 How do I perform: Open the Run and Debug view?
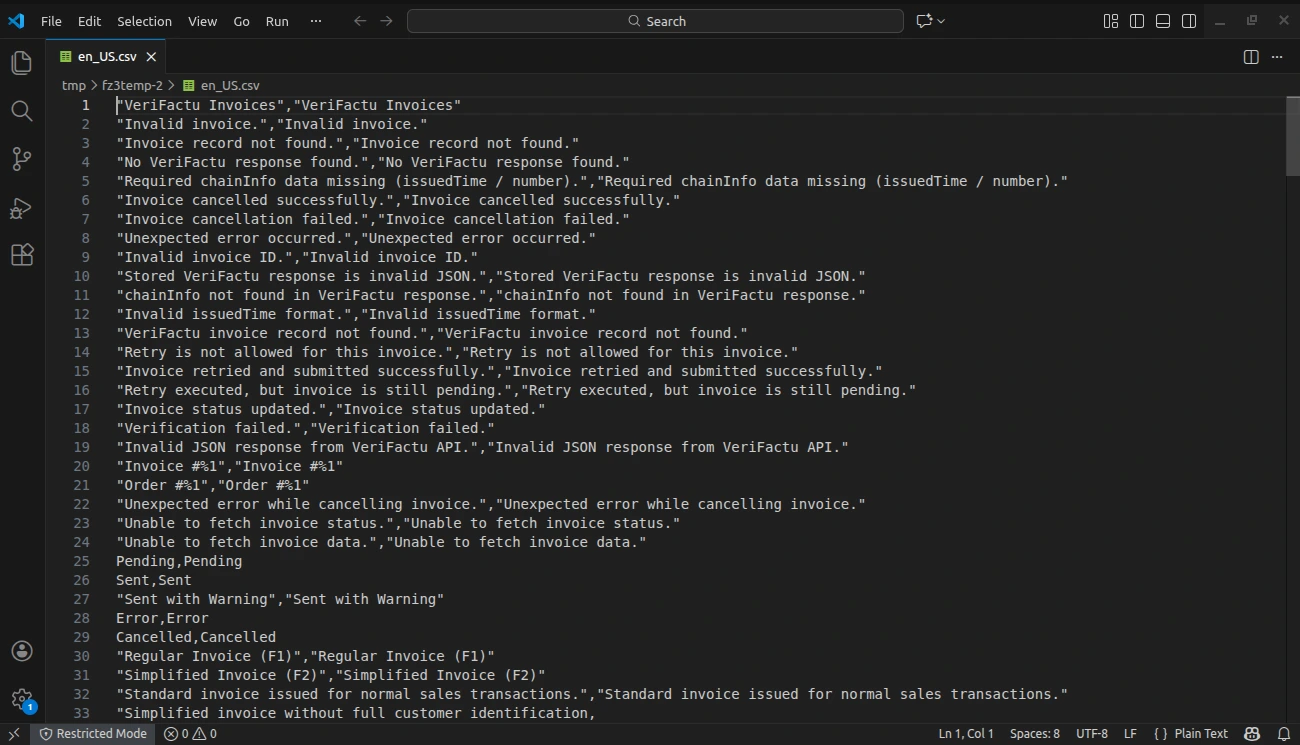tap(22, 208)
